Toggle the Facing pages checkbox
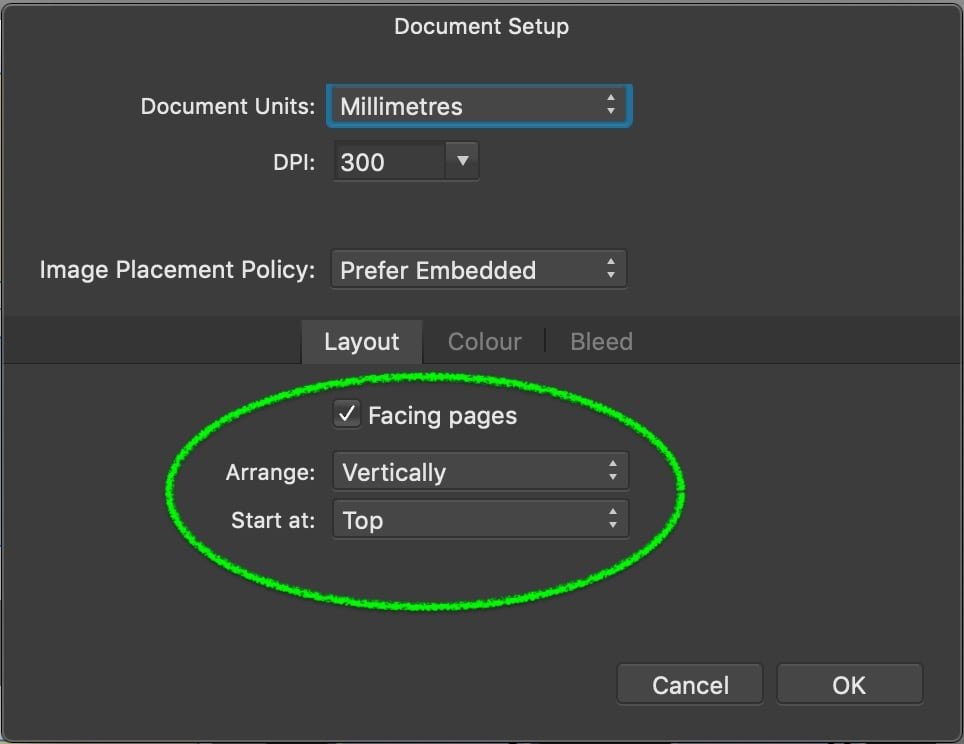 tap(347, 413)
